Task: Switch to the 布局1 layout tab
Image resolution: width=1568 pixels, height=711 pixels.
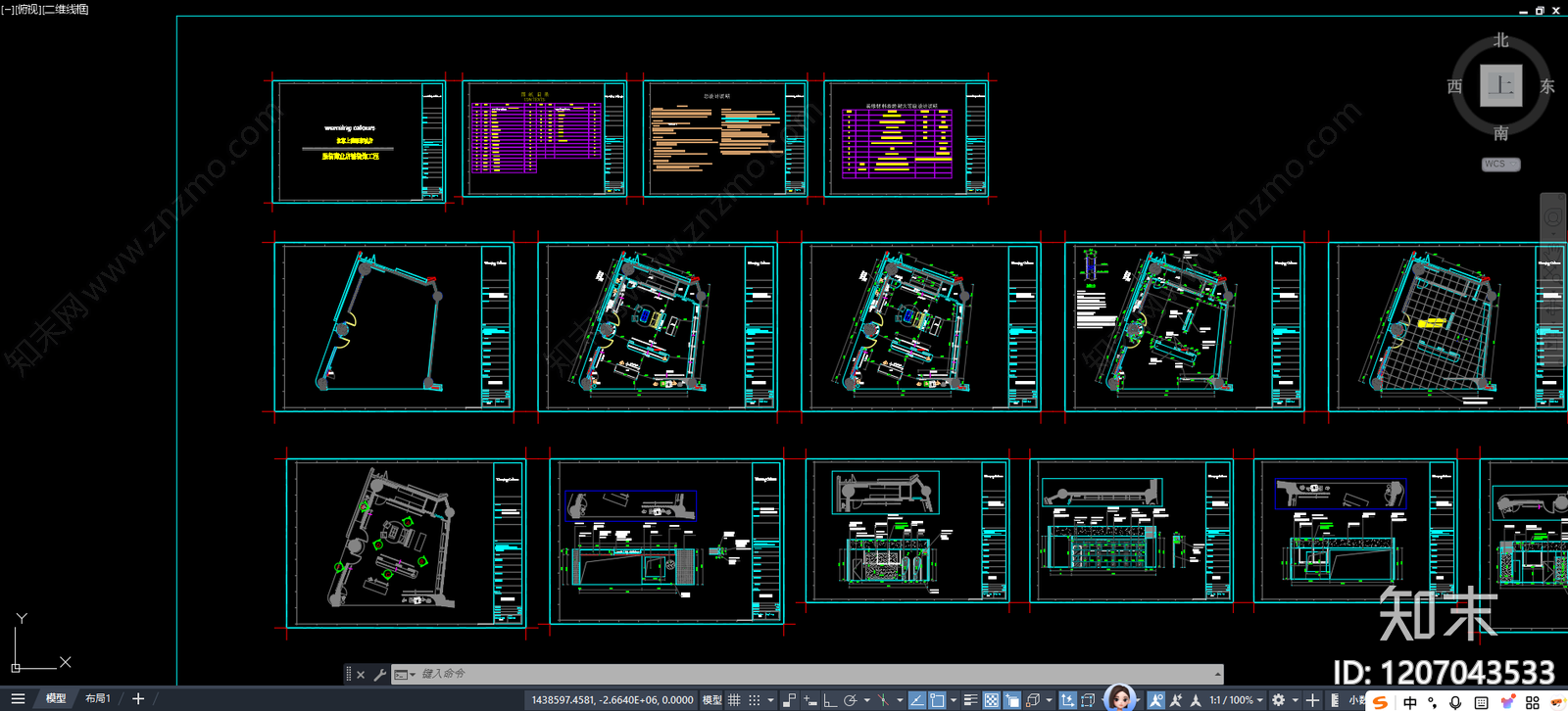Action: tap(98, 699)
